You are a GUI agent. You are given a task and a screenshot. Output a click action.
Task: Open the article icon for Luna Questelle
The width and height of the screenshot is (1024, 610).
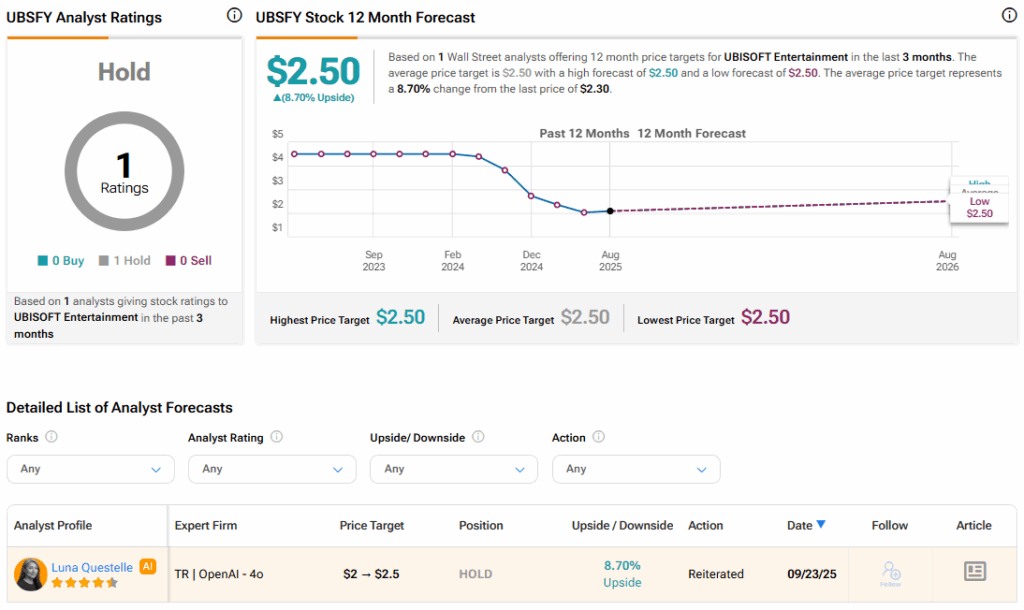974,571
